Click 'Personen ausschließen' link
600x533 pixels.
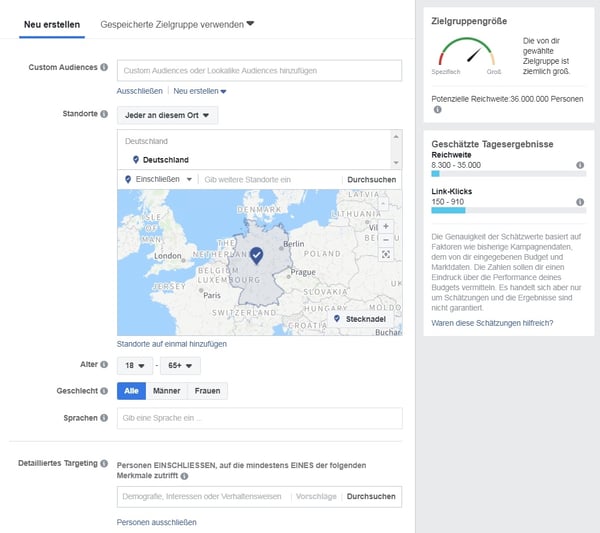click(x=157, y=522)
